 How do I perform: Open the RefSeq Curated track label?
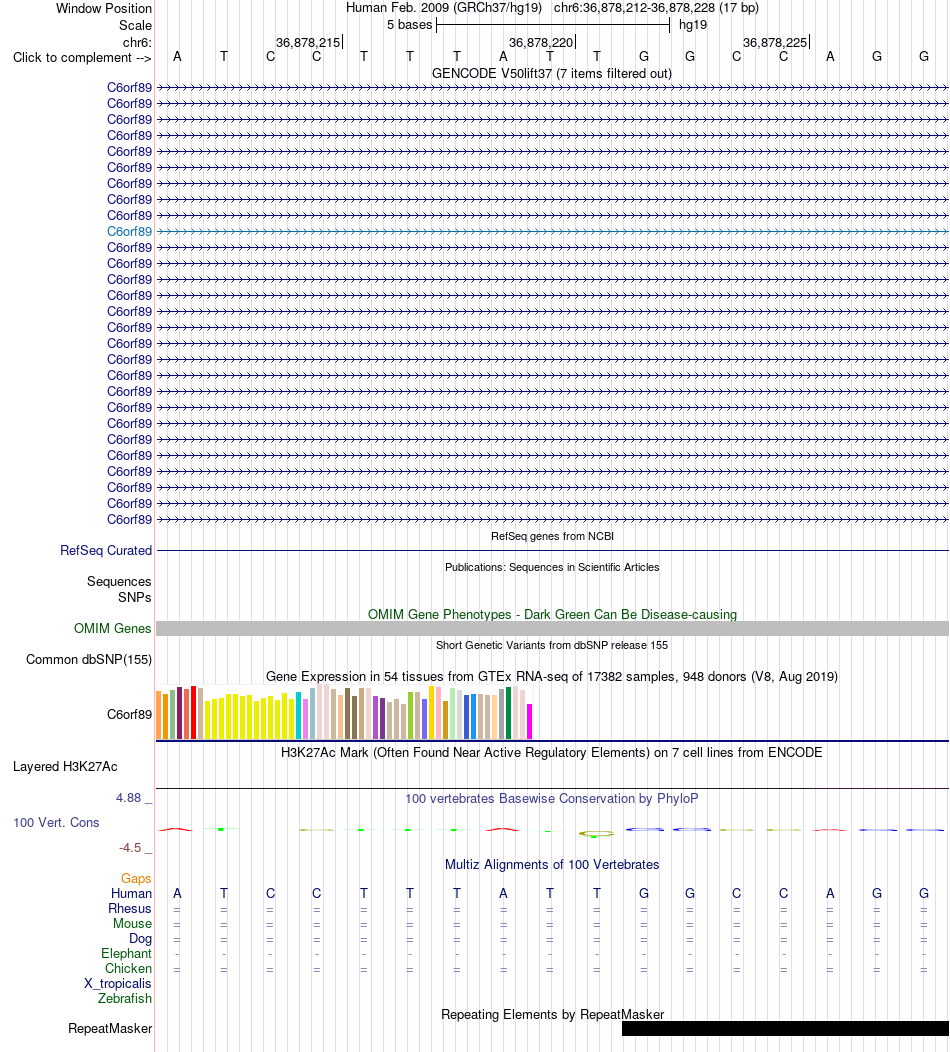(106, 550)
